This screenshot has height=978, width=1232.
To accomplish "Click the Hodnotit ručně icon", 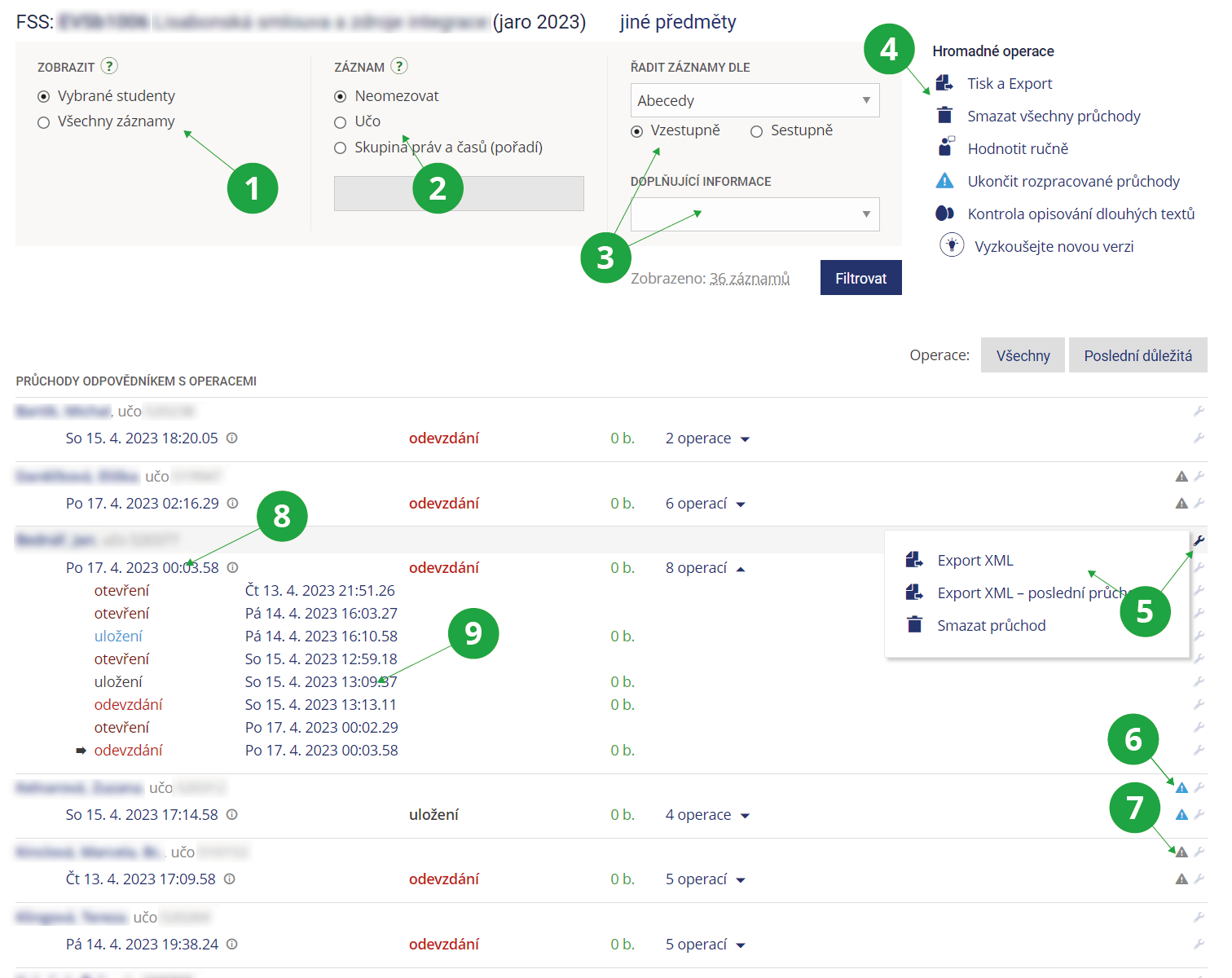I will (944, 148).
